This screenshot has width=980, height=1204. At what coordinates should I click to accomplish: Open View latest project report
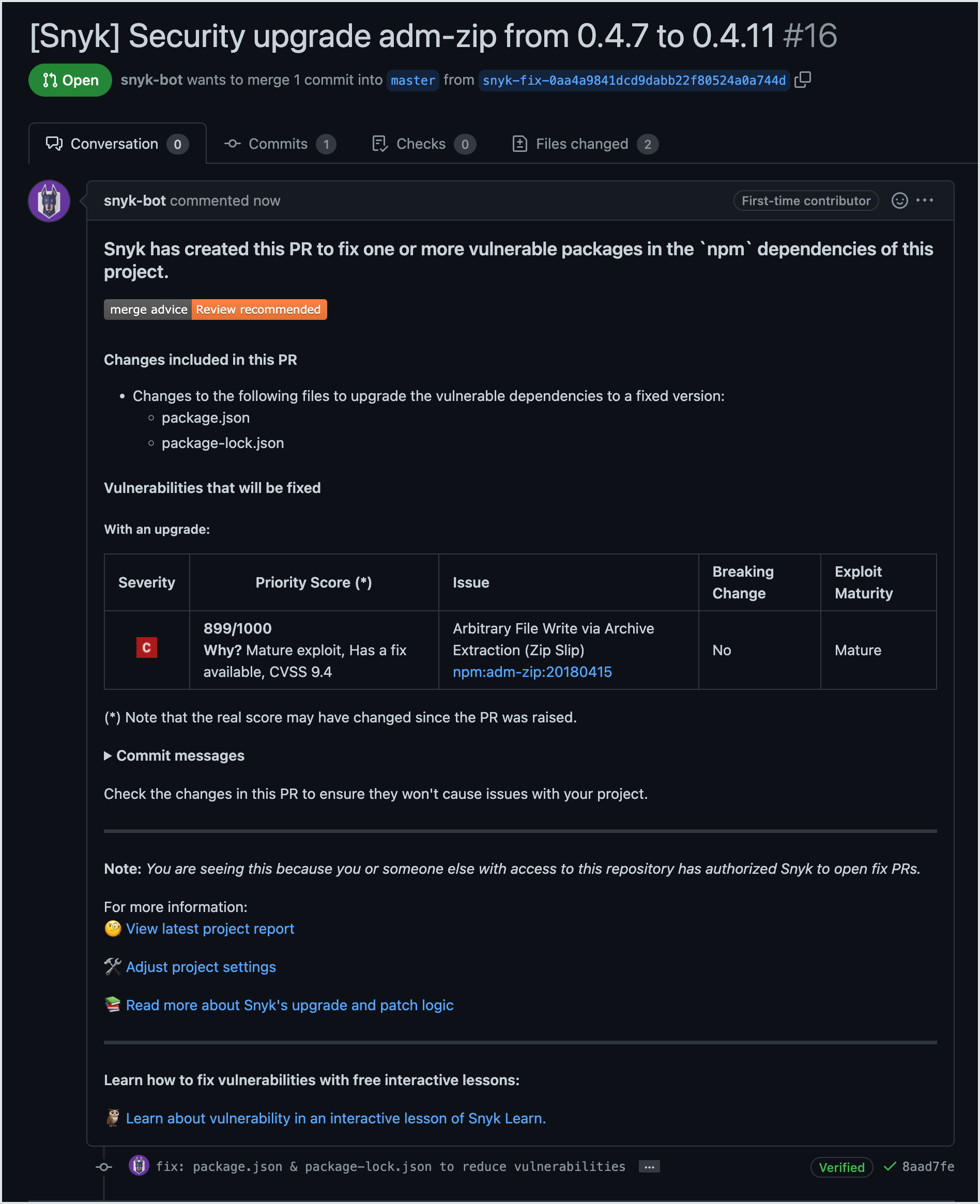coord(210,929)
